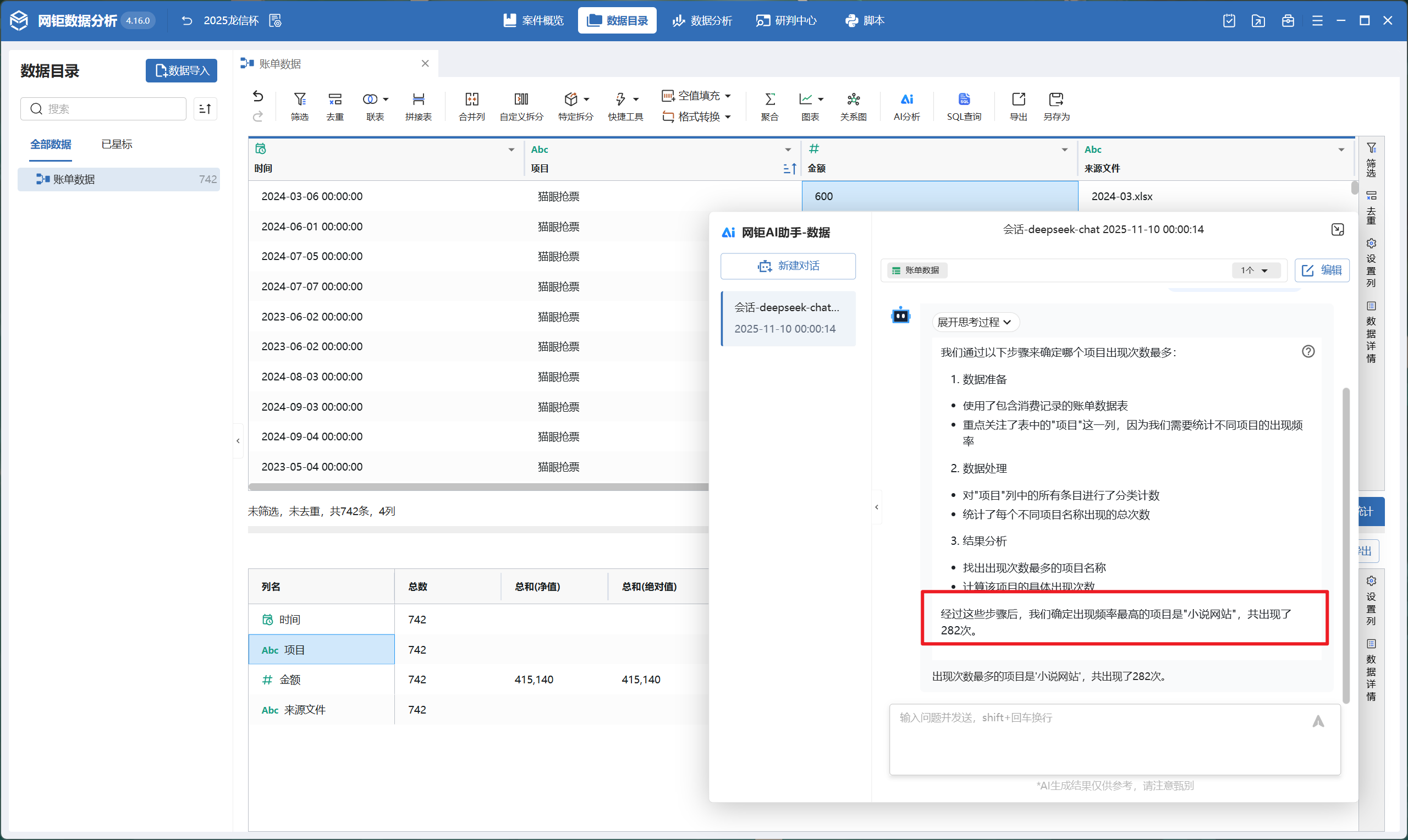The width and height of the screenshot is (1408, 840).
Task: Click the 新建对话 button
Action: [x=788, y=266]
